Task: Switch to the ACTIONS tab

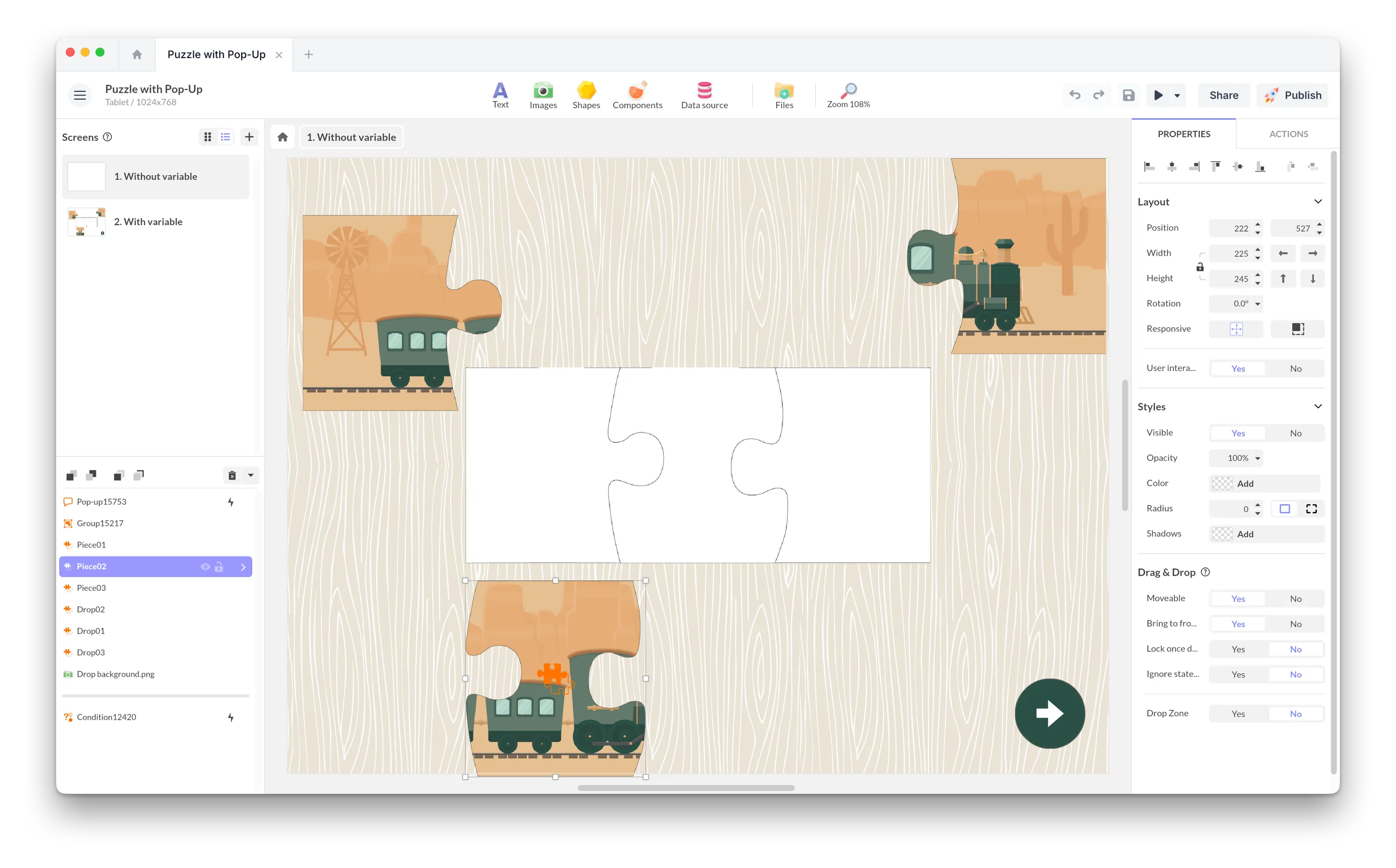Action: [x=1288, y=134]
